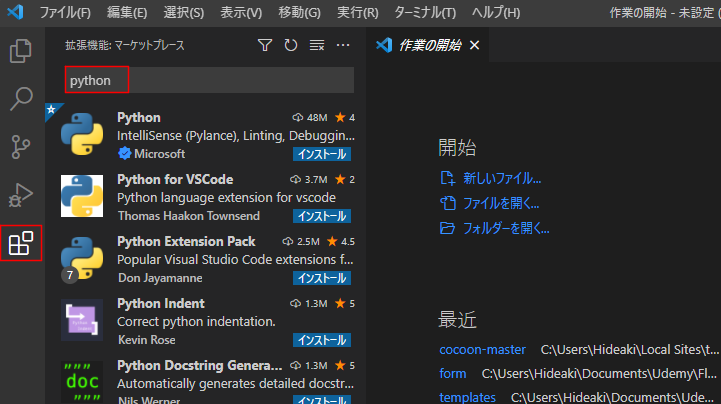Screen dimensions: 721x404
Task: Open the ヘルプ(H) menu
Action: (496, 12)
